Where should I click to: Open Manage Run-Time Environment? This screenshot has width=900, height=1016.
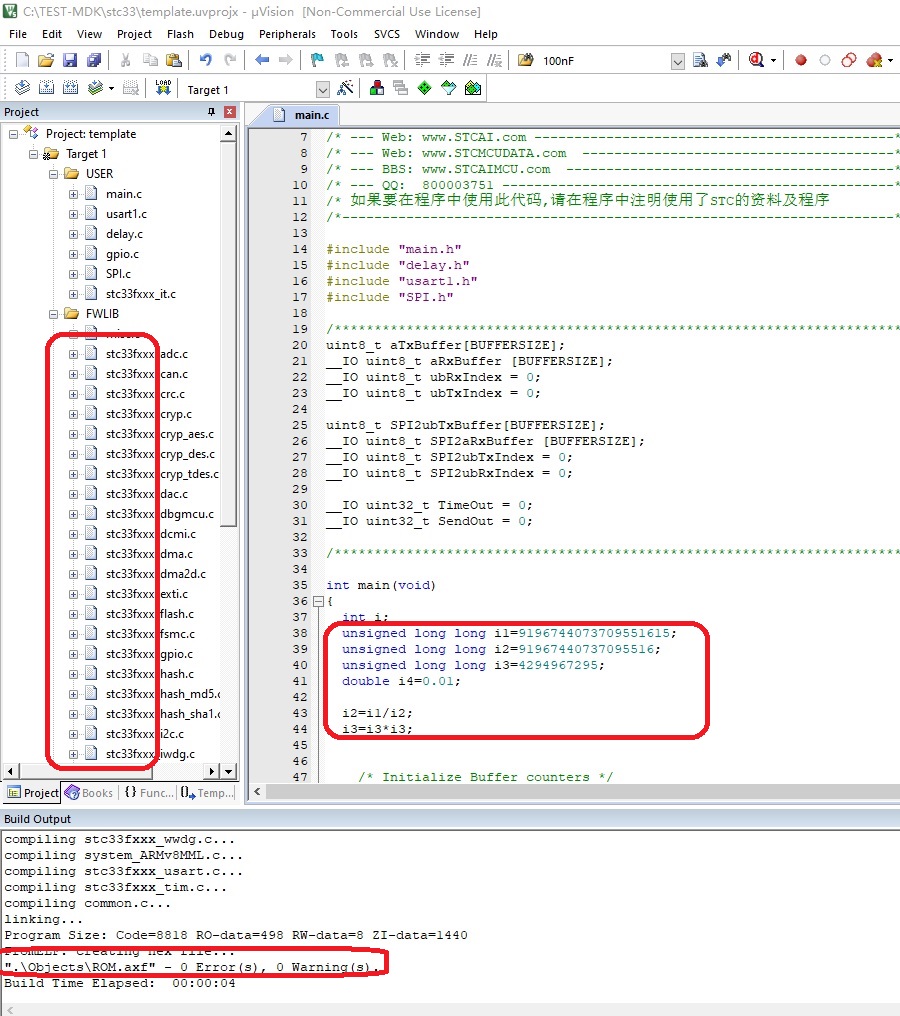(x=424, y=88)
